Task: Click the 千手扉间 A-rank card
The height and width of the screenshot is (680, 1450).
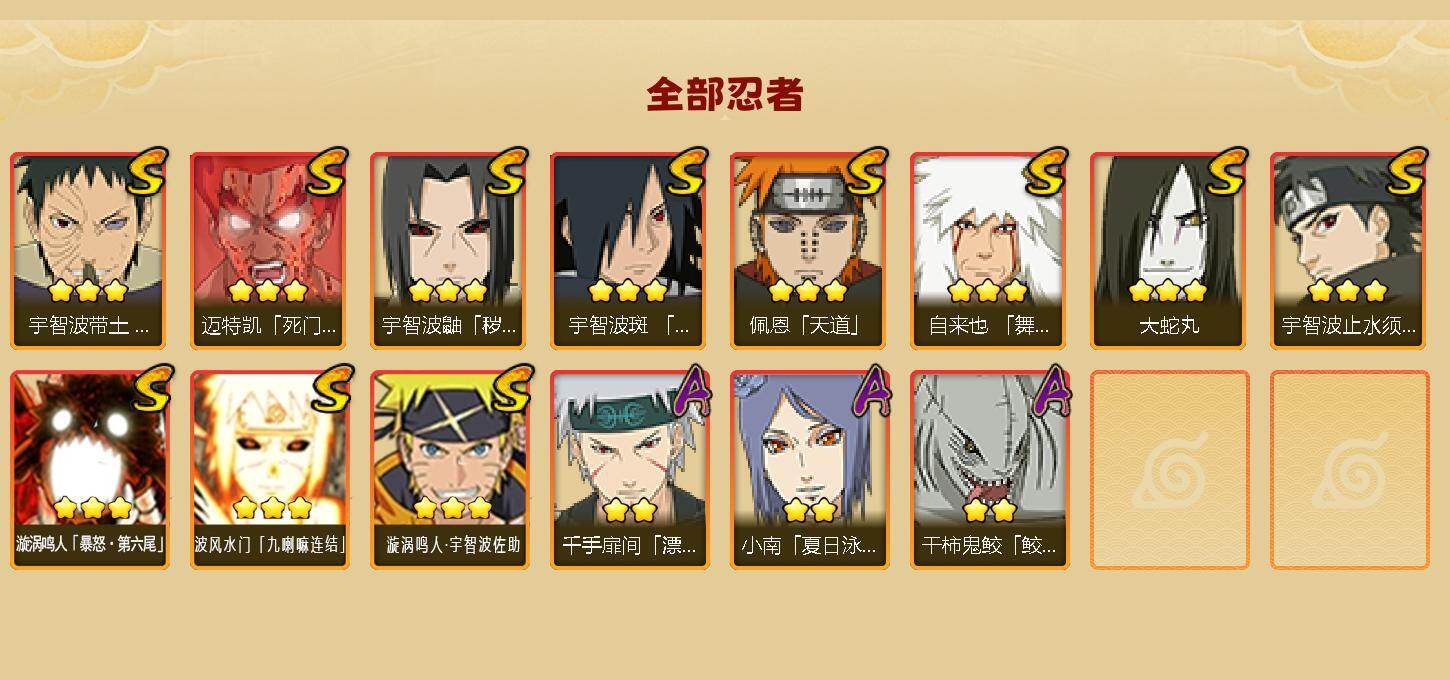Action: point(630,470)
